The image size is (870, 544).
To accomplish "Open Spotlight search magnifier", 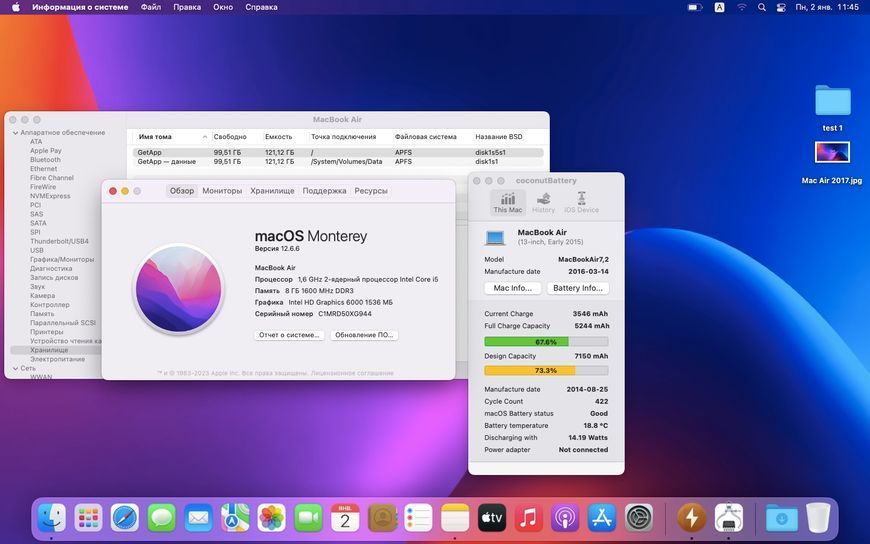I will pyautogui.click(x=762, y=7).
